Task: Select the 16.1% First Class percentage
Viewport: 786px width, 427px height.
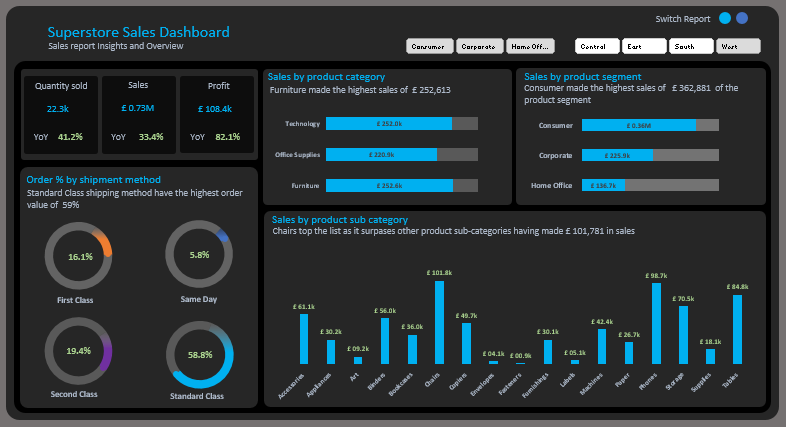Action: (80, 257)
